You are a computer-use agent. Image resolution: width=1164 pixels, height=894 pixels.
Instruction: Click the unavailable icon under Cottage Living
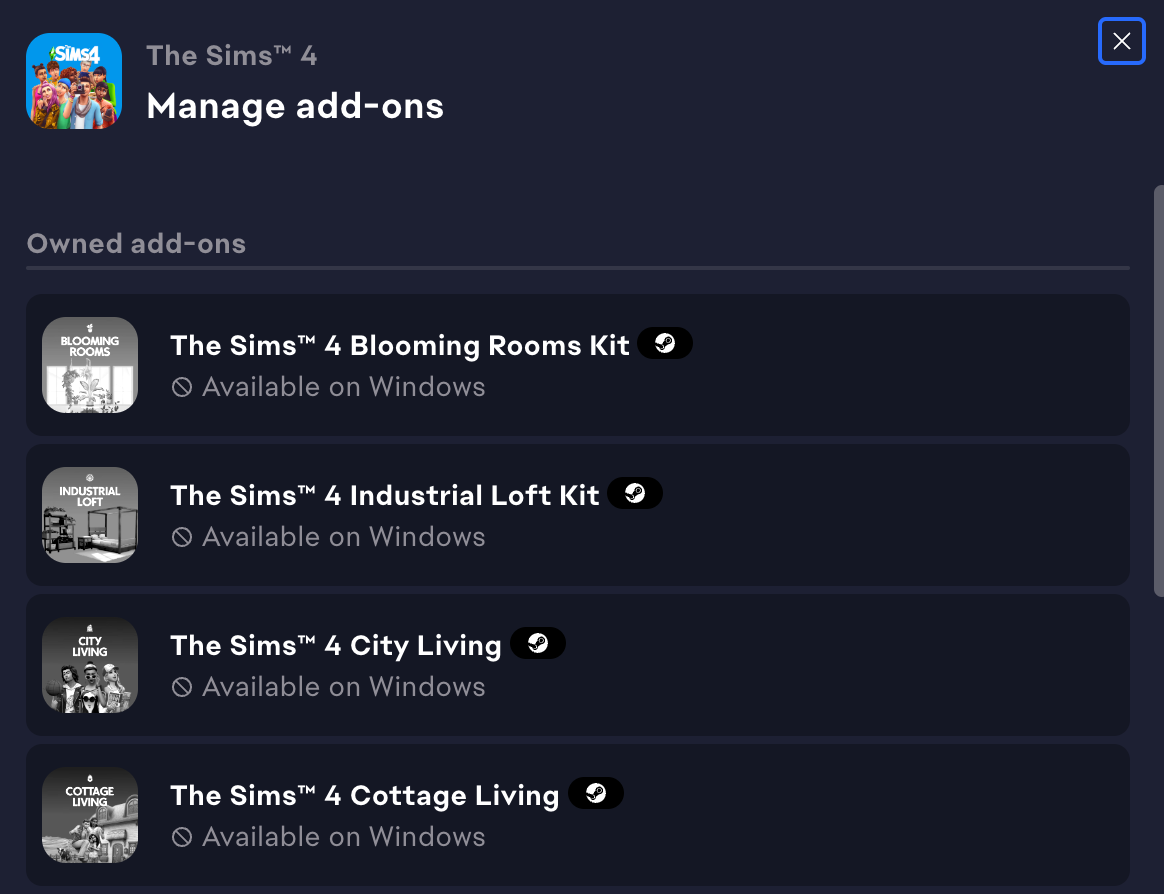[182, 837]
